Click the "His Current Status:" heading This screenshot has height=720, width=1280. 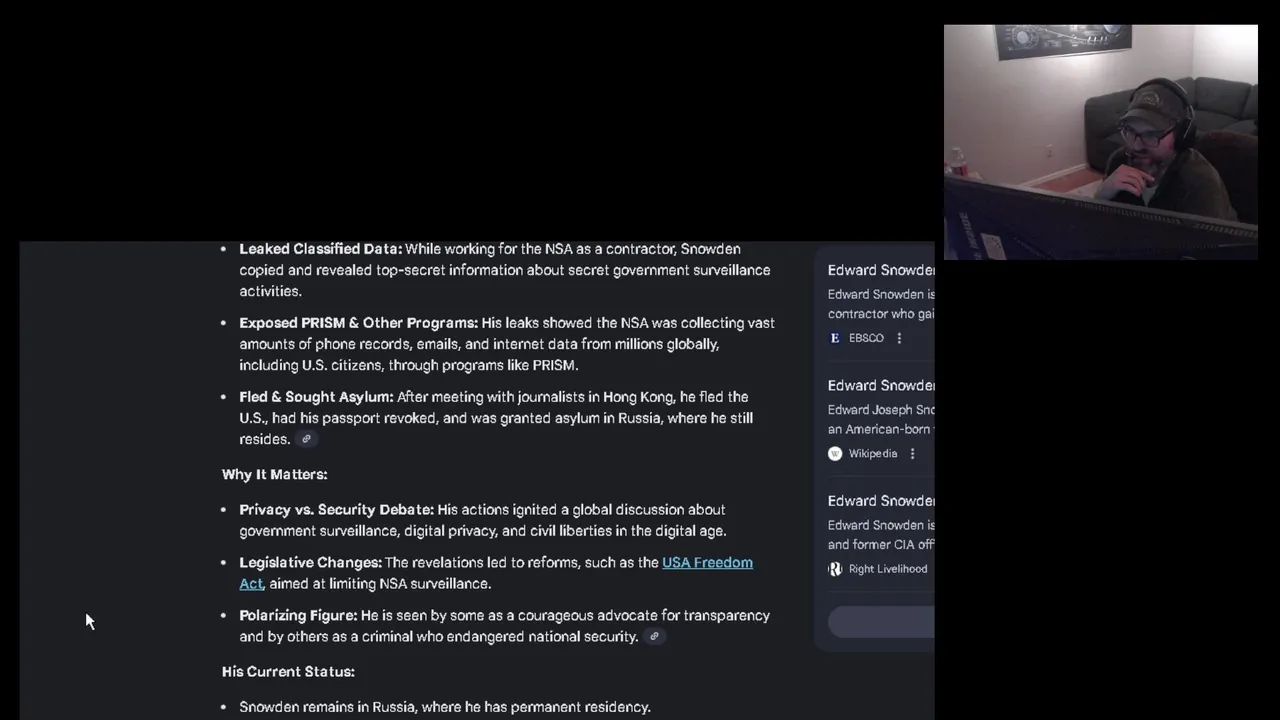point(288,671)
